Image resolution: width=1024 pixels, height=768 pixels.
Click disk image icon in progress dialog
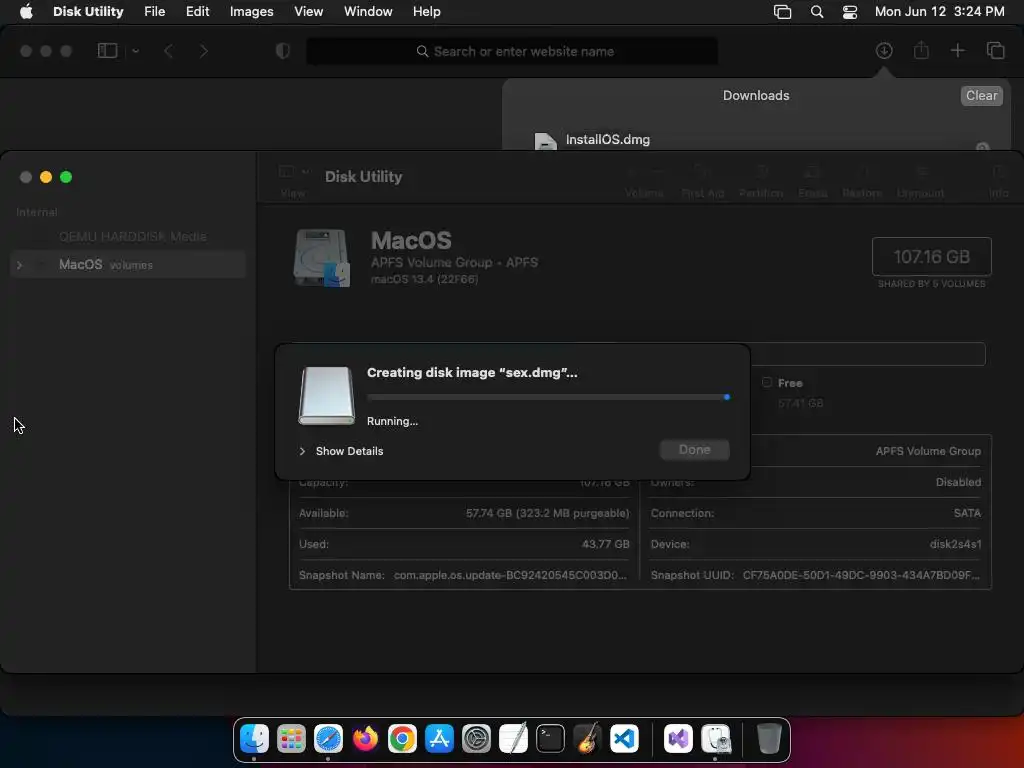[327, 396]
